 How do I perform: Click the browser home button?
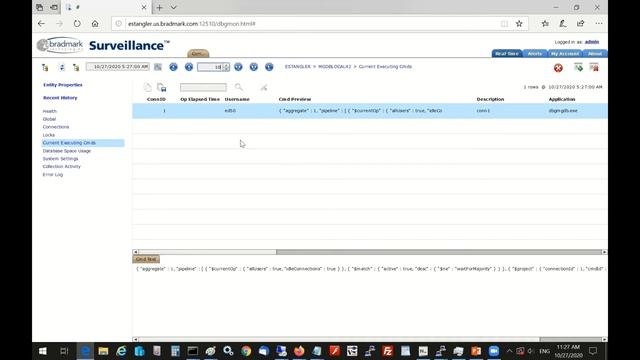pos(95,24)
